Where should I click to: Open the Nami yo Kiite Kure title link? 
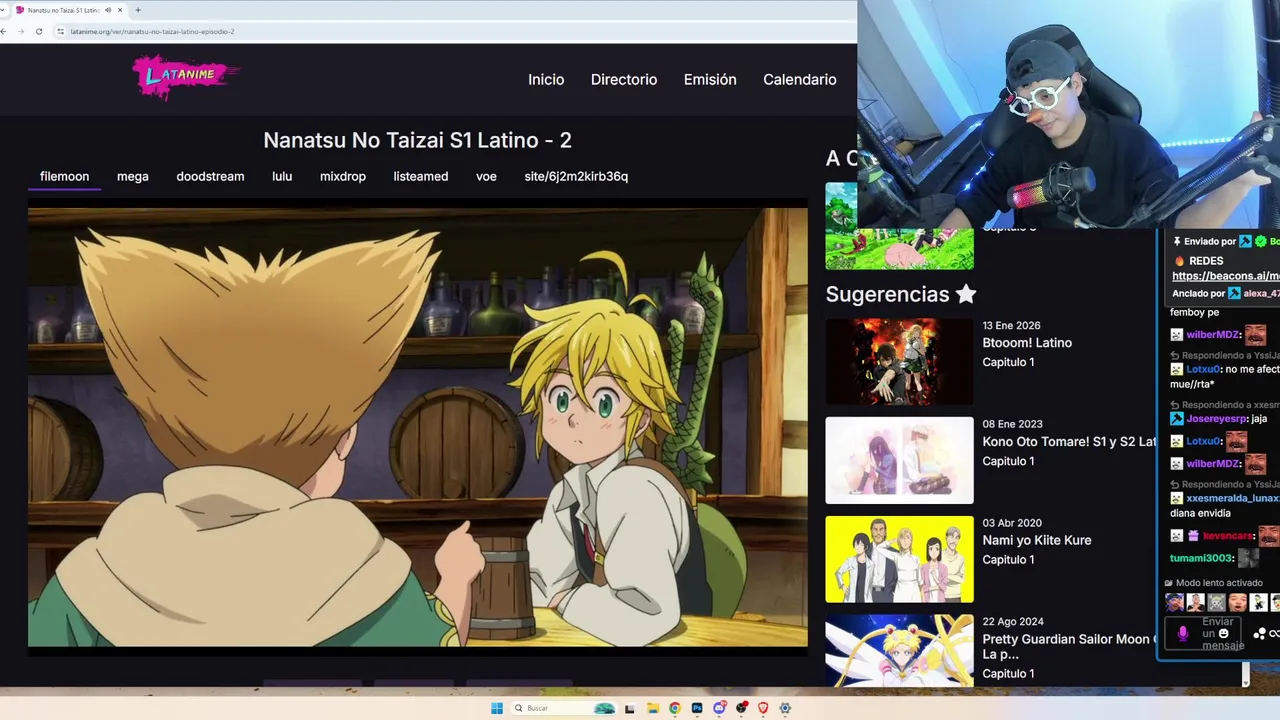[1037, 540]
